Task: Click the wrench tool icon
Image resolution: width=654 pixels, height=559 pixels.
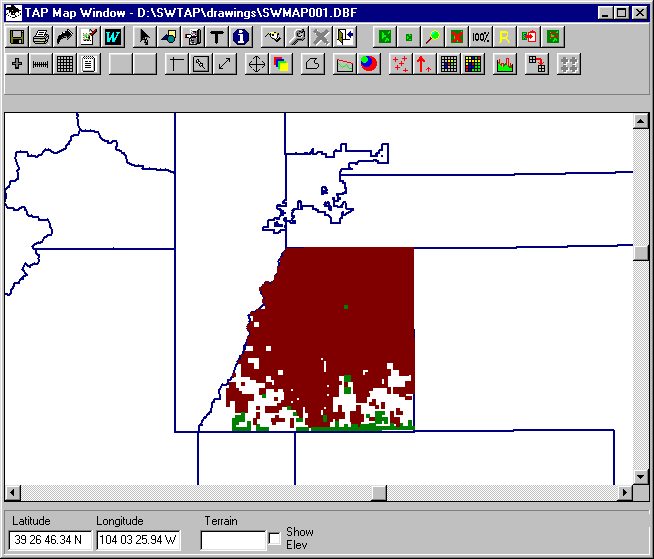Action: [297, 37]
